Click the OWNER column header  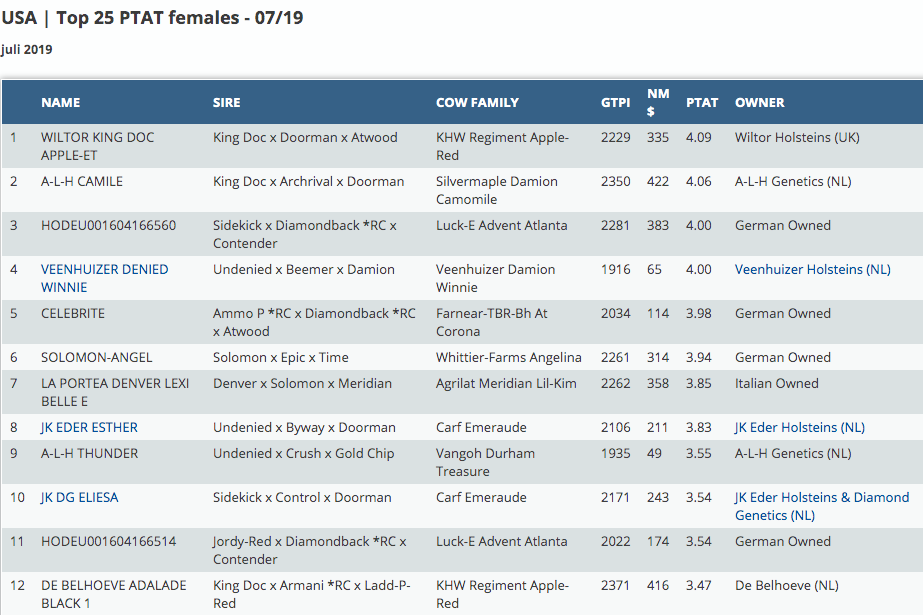coord(759,102)
